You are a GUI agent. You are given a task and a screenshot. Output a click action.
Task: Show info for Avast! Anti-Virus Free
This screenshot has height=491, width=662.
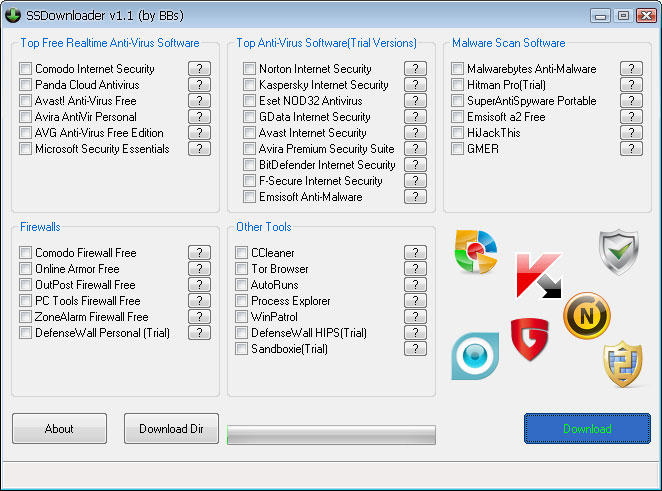[199, 100]
